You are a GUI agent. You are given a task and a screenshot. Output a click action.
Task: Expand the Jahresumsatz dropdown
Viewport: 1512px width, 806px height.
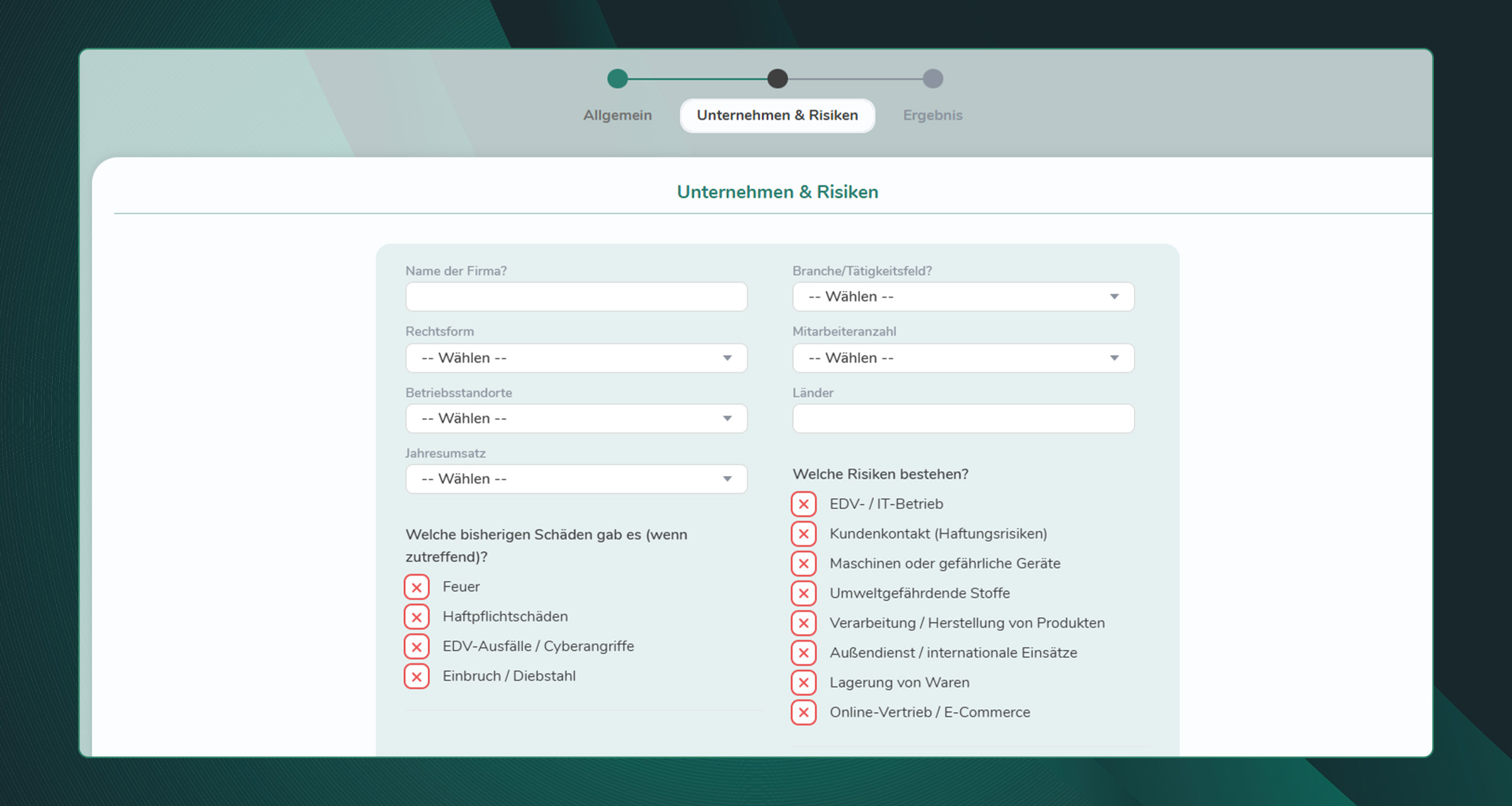(x=575, y=479)
